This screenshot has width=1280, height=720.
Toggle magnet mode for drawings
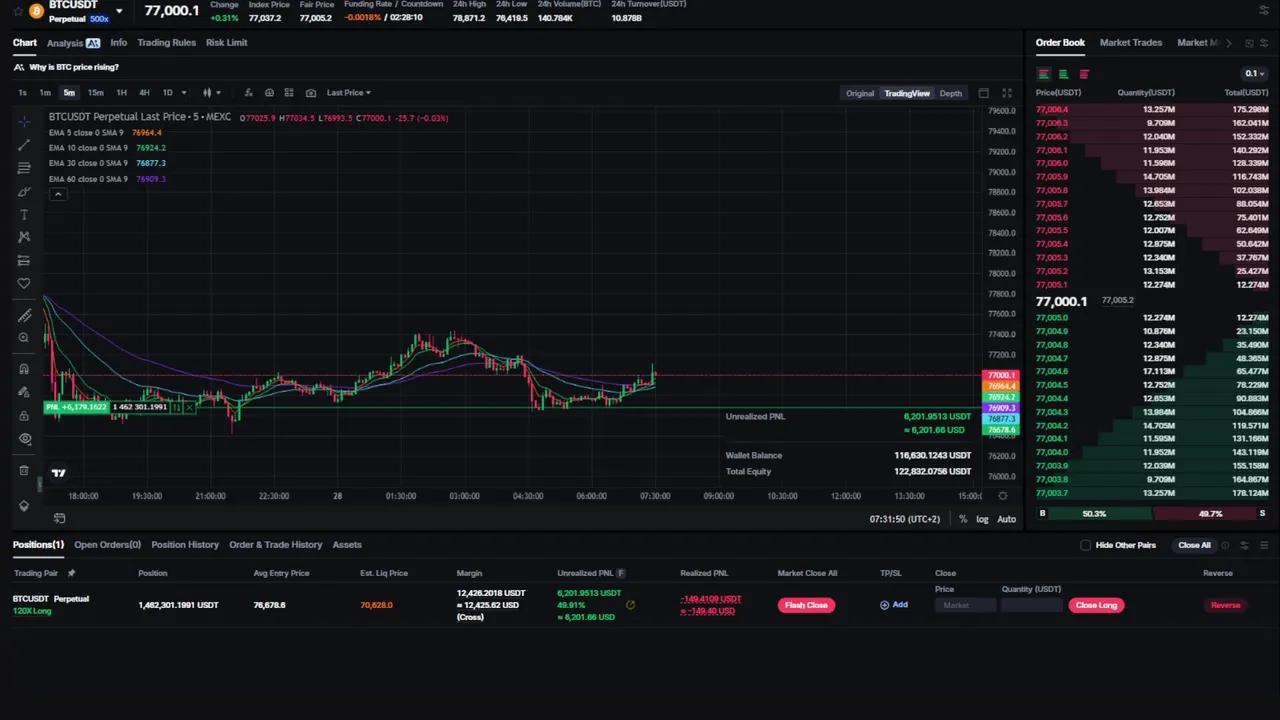coord(24,369)
